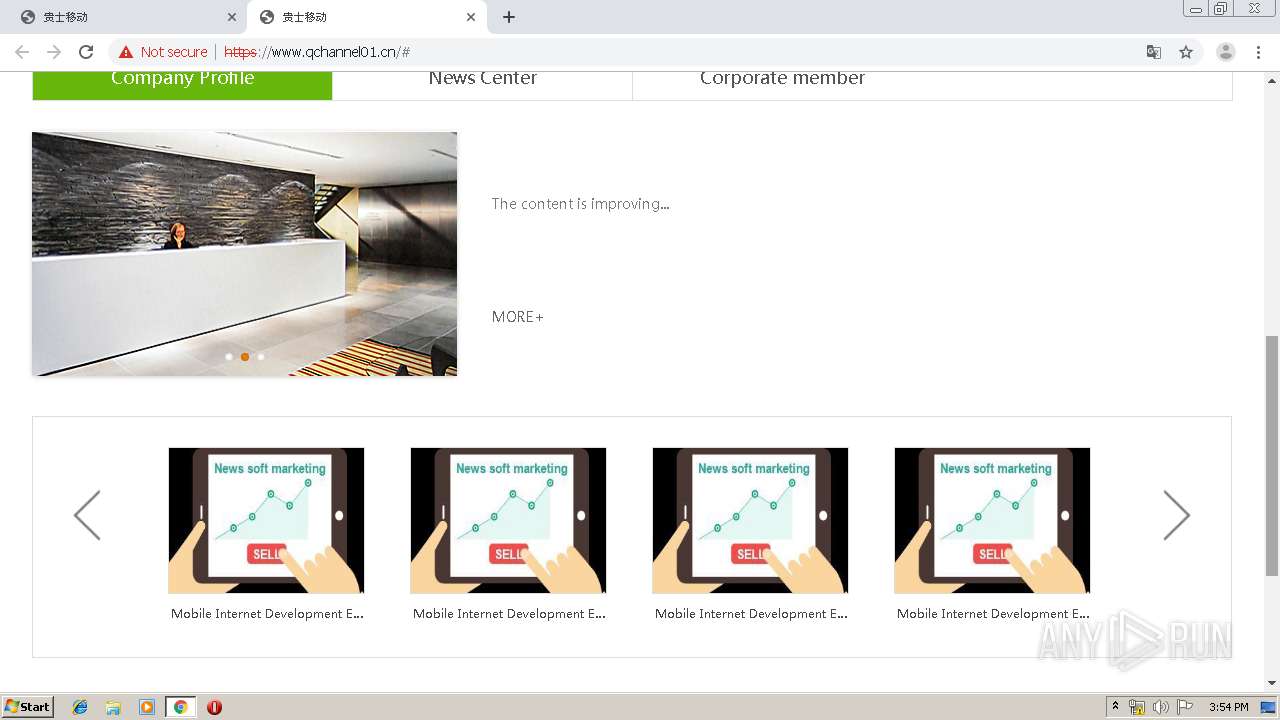Click the Chrome taskbar icon
The width and height of the screenshot is (1280, 720).
tap(180, 707)
